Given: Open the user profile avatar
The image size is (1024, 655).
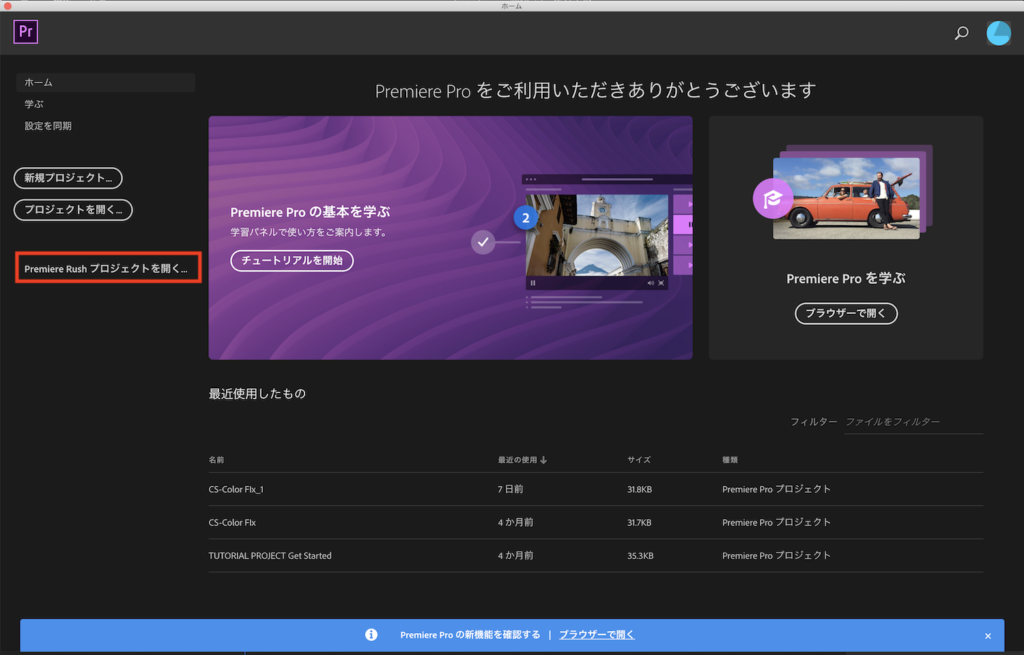Looking at the screenshot, I should [998, 33].
